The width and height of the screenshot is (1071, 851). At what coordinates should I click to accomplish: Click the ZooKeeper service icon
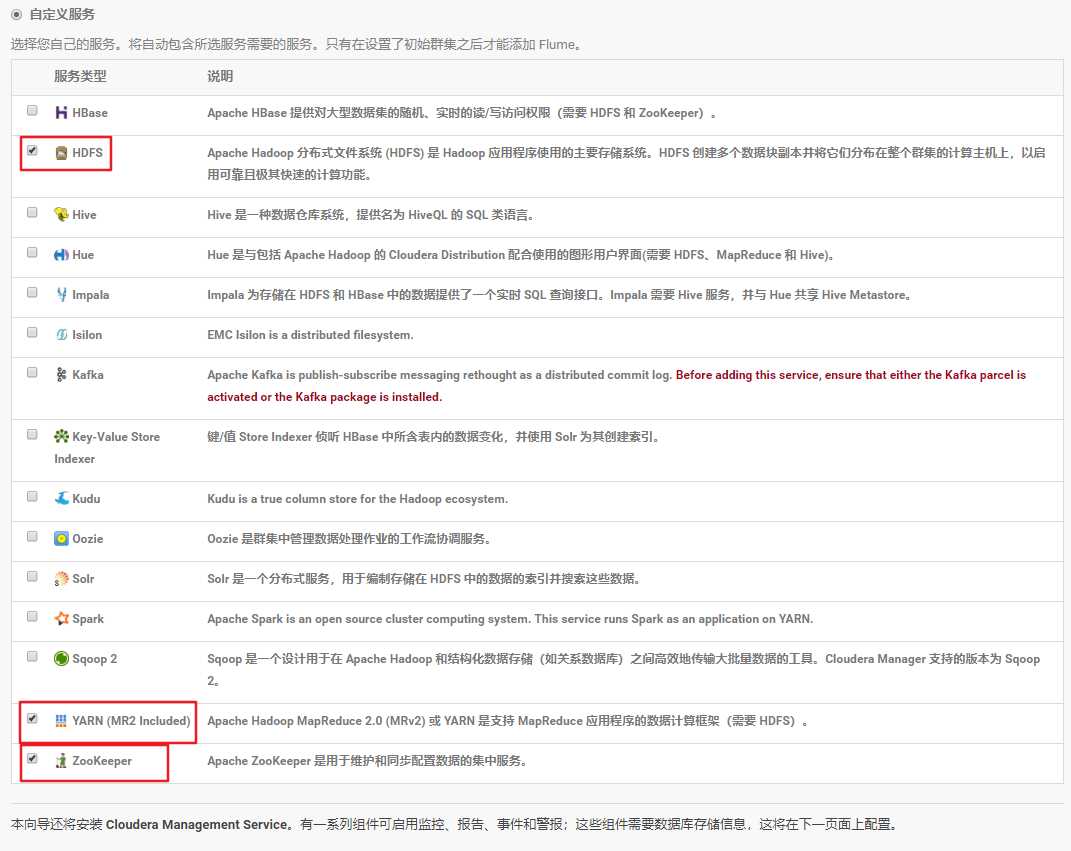[61, 761]
